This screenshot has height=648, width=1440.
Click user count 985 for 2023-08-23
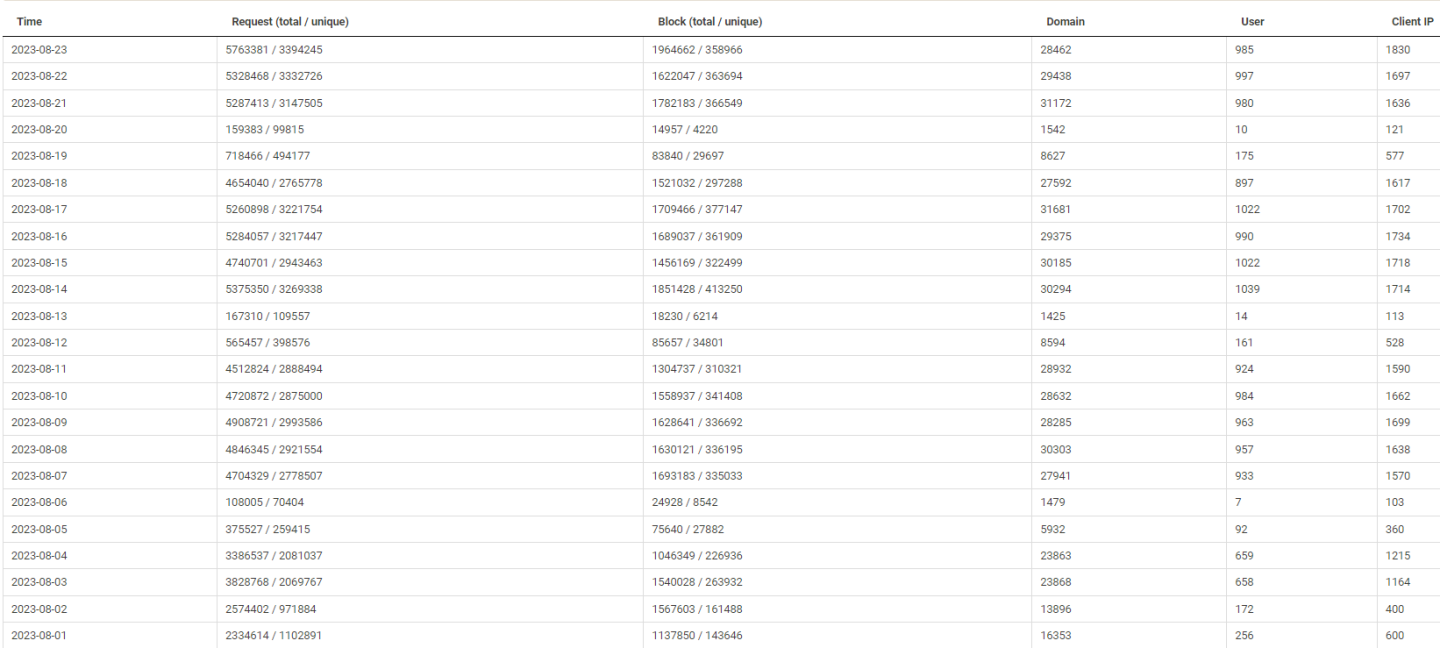[1242, 48]
